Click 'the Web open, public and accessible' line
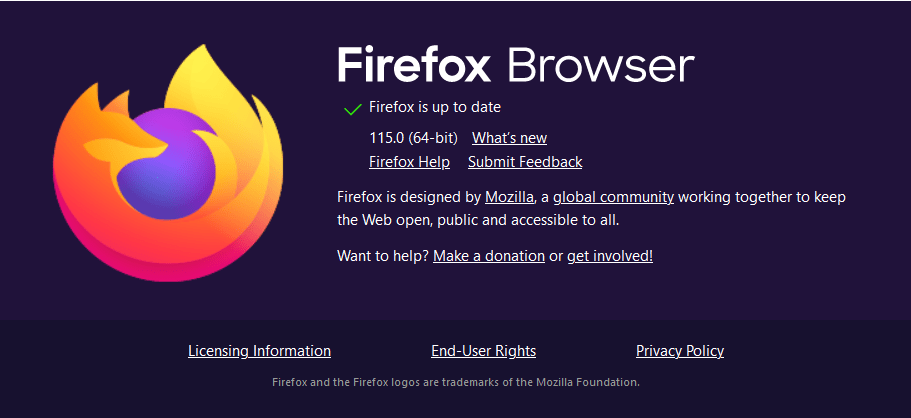This screenshot has width=911, height=418. pos(478,221)
